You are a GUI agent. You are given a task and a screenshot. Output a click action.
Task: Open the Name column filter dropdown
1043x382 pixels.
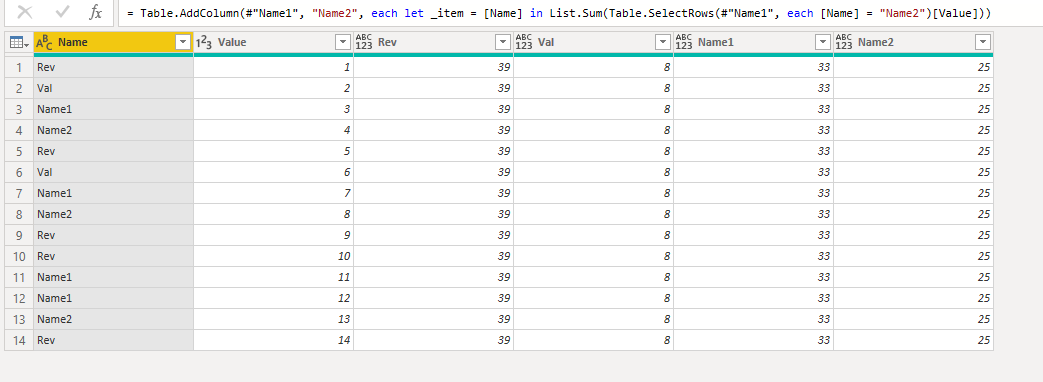pos(183,43)
